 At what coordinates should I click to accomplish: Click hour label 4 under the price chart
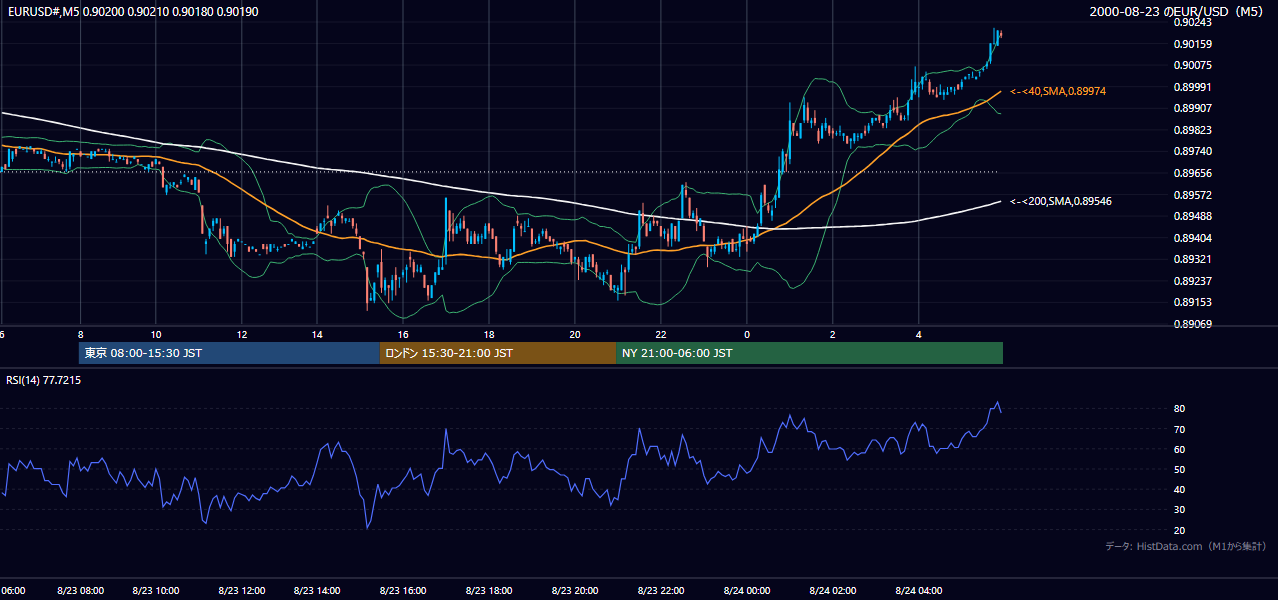tap(918, 334)
